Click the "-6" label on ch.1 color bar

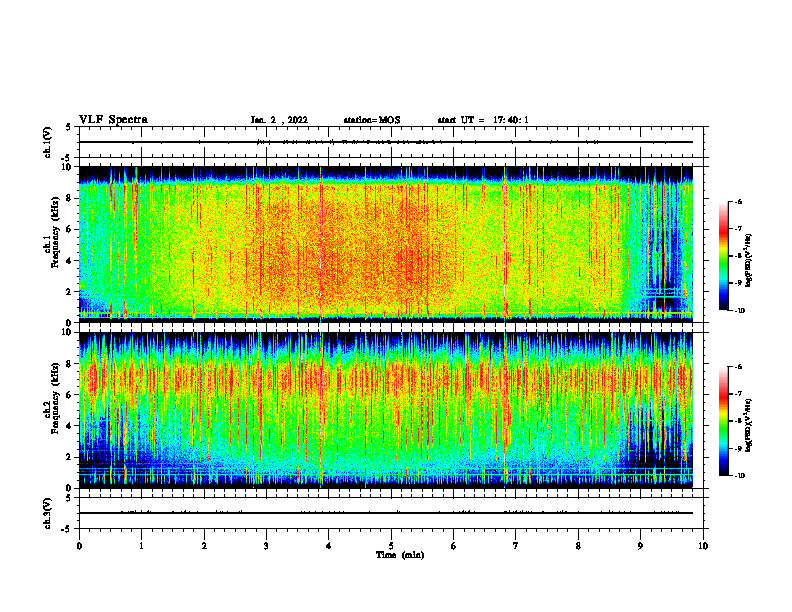(738, 202)
